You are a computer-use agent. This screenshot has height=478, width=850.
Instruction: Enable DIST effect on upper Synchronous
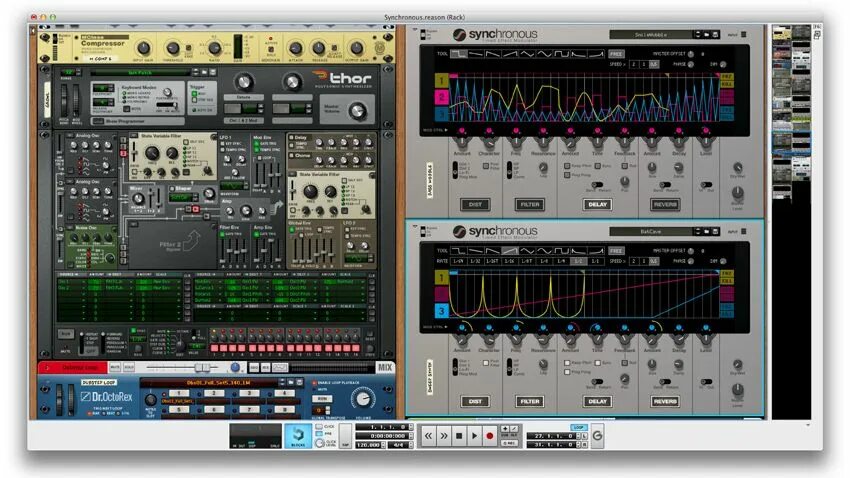click(475, 204)
